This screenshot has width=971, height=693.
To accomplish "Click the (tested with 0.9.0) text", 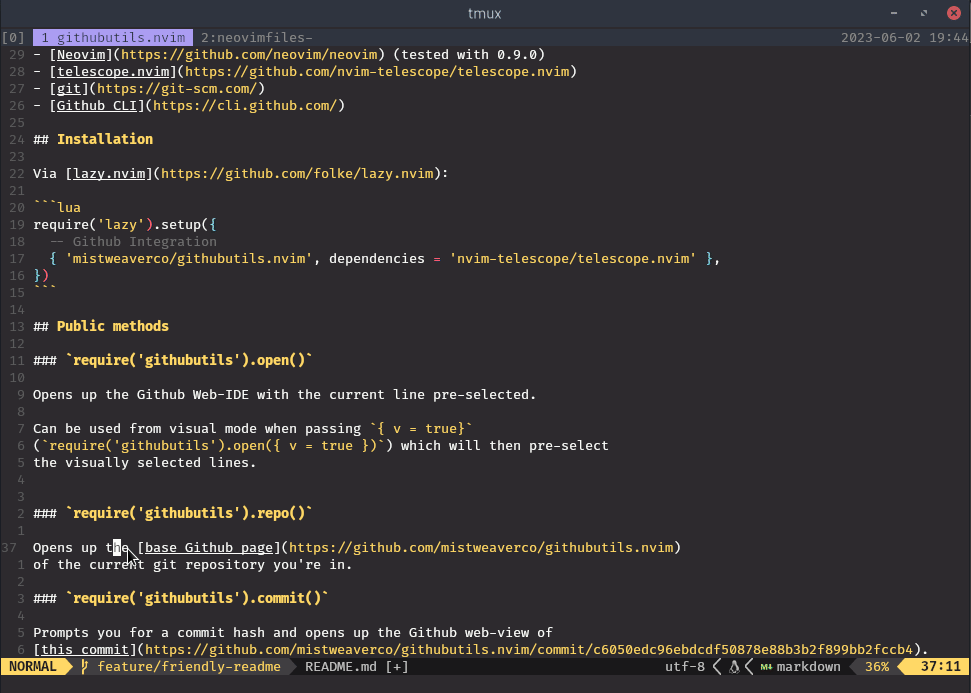I will coord(469,54).
